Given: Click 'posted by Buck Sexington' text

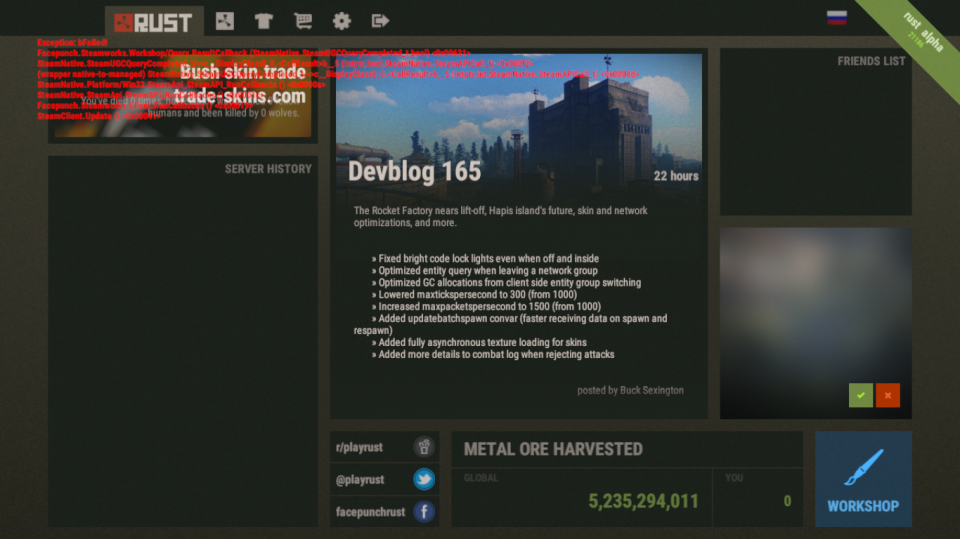Looking at the screenshot, I should point(630,390).
